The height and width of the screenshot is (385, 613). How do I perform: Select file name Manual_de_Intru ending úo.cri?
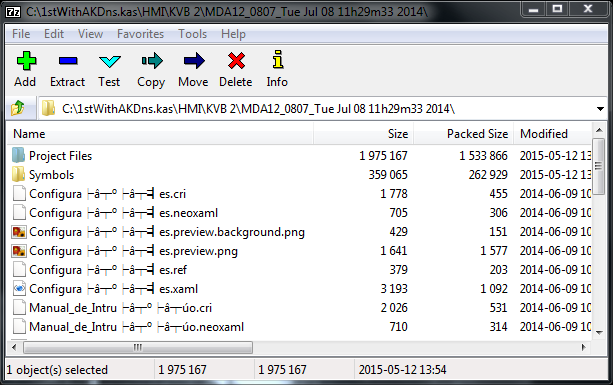pyautogui.click(x=120, y=308)
